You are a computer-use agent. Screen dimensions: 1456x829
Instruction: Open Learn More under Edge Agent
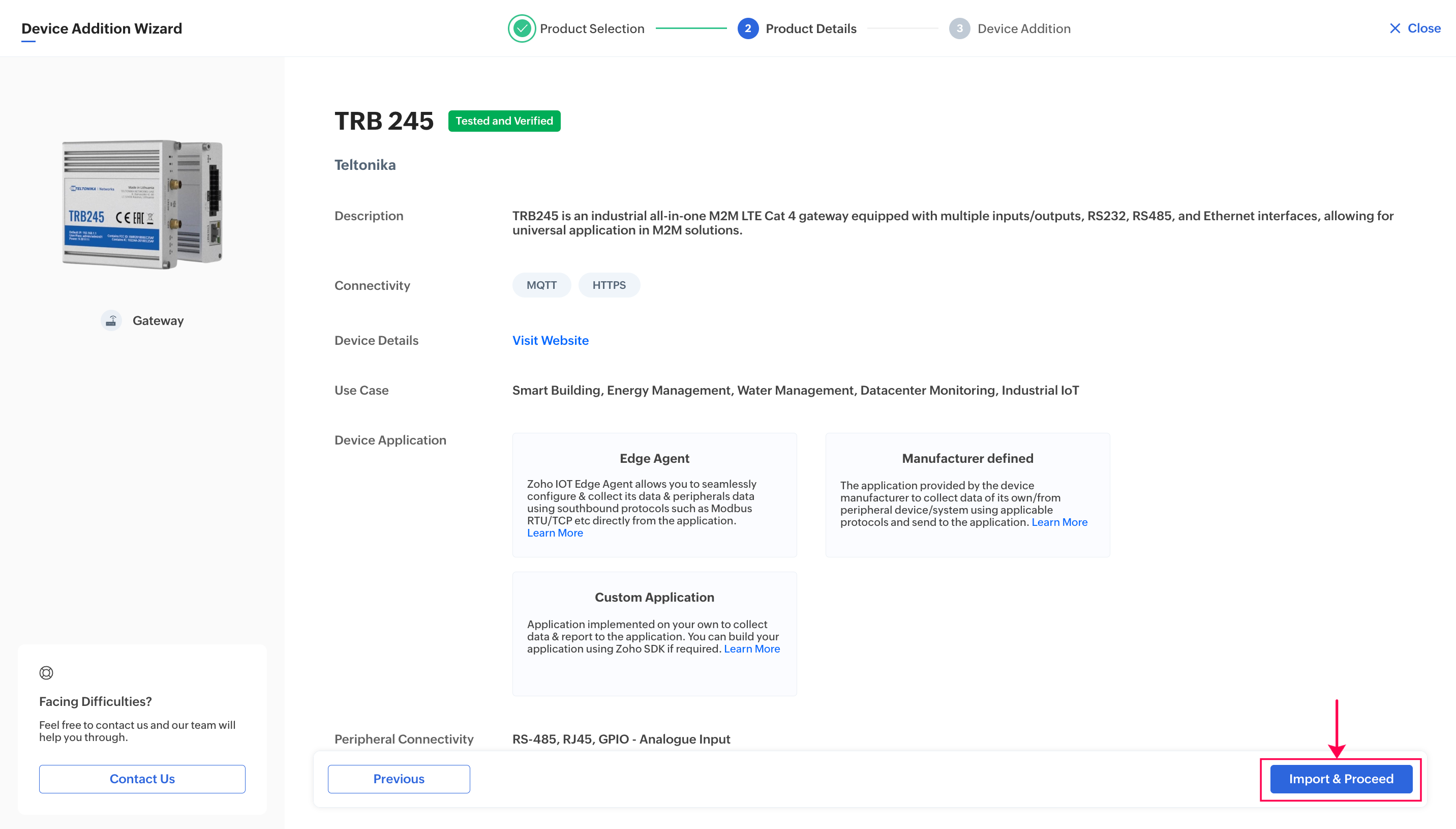click(555, 533)
